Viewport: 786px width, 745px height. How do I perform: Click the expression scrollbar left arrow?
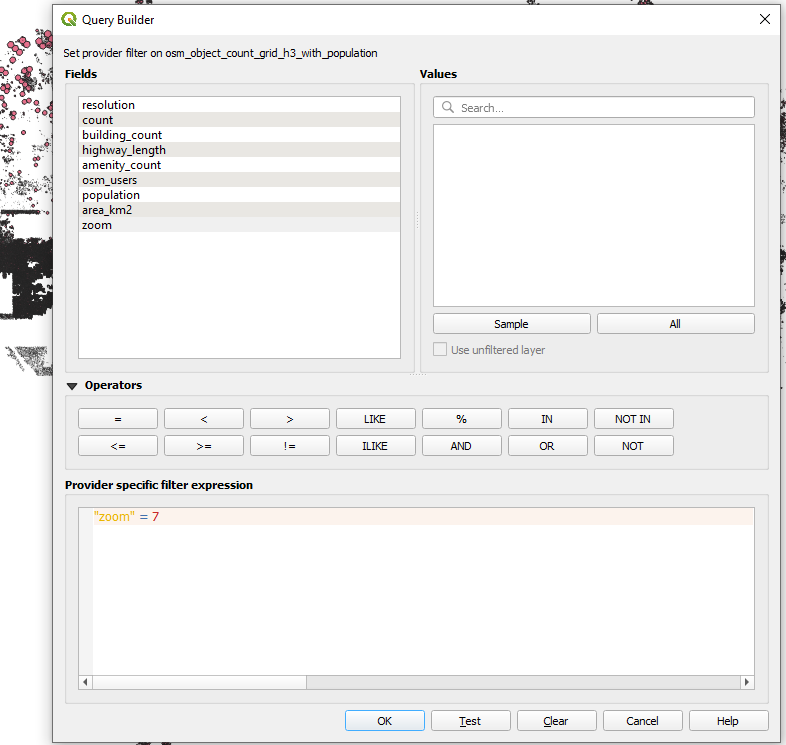[x=85, y=682]
